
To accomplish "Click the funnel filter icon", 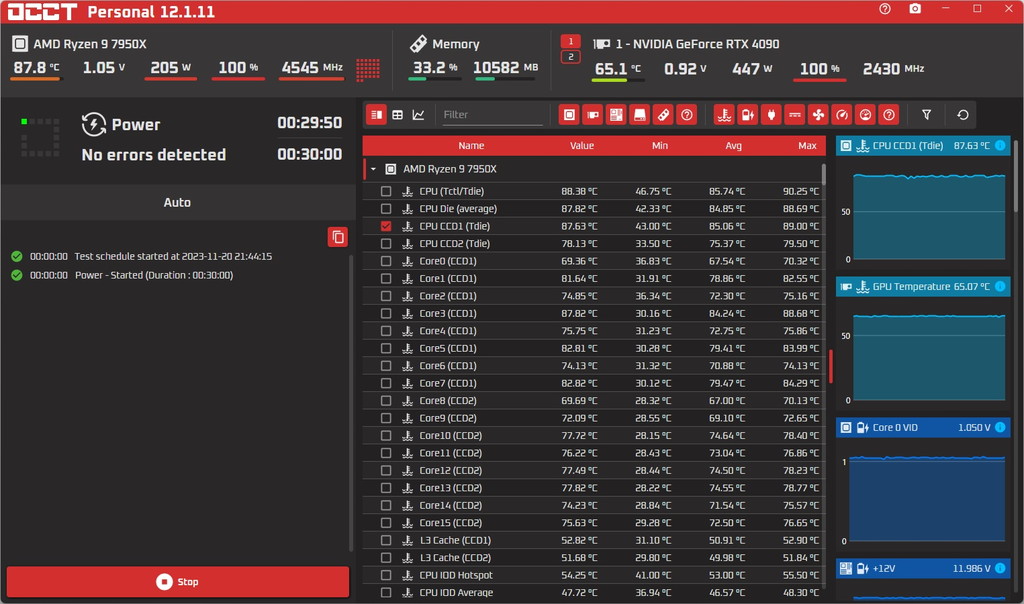I will [x=926, y=115].
